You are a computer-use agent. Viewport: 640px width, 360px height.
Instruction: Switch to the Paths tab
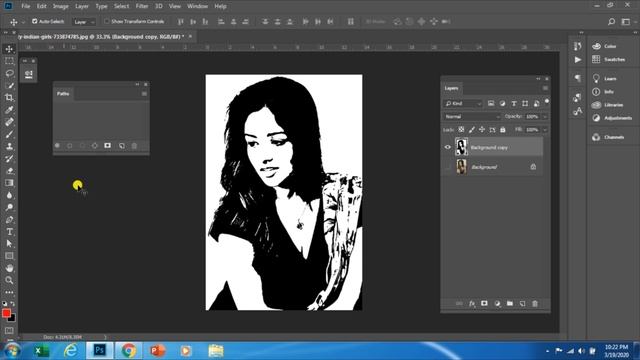pyautogui.click(x=63, y=94)
